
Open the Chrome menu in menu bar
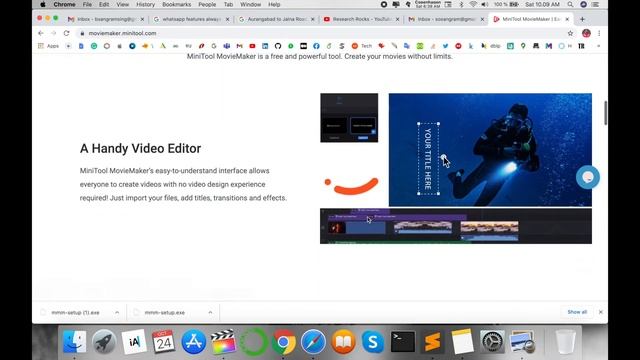coord(64,4)
